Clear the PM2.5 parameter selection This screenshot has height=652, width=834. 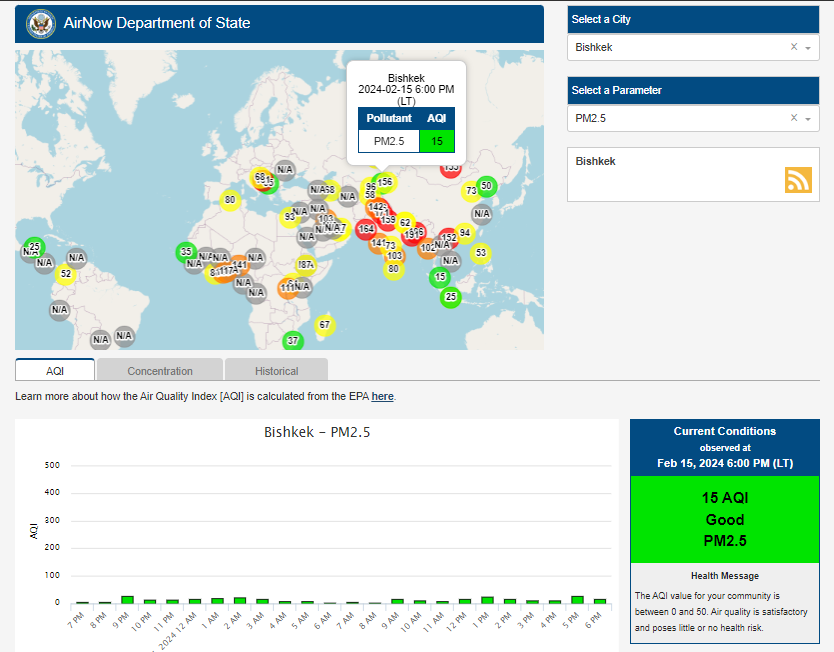pos(794,118)
